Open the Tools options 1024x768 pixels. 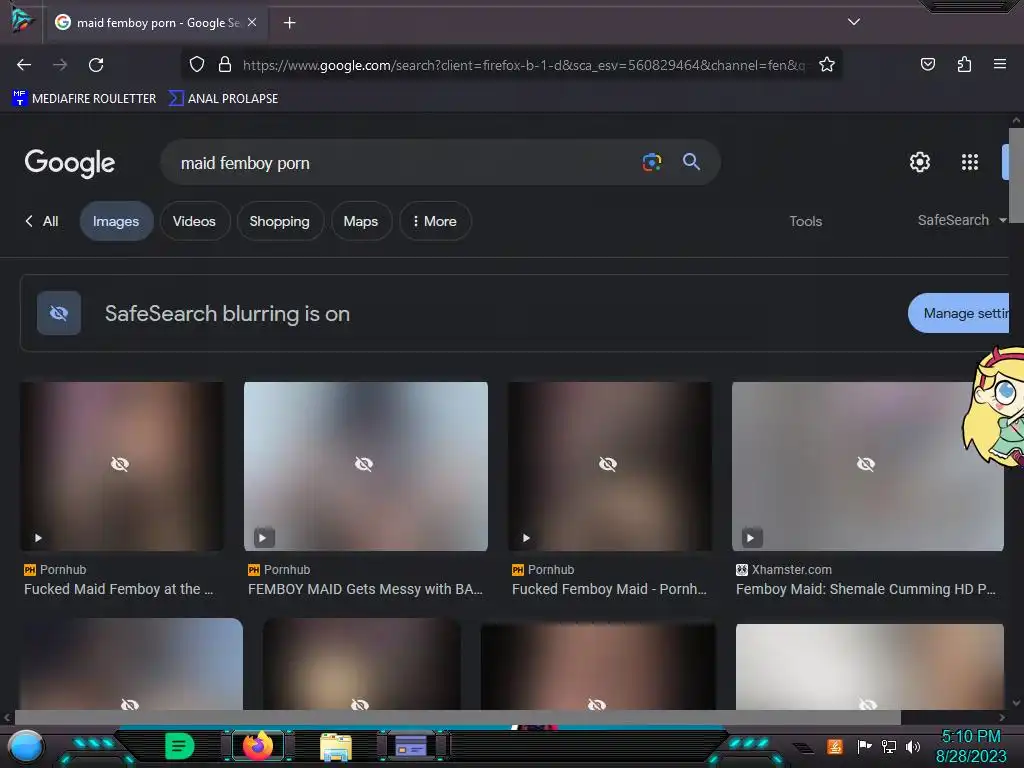click(x=805, y=221)
